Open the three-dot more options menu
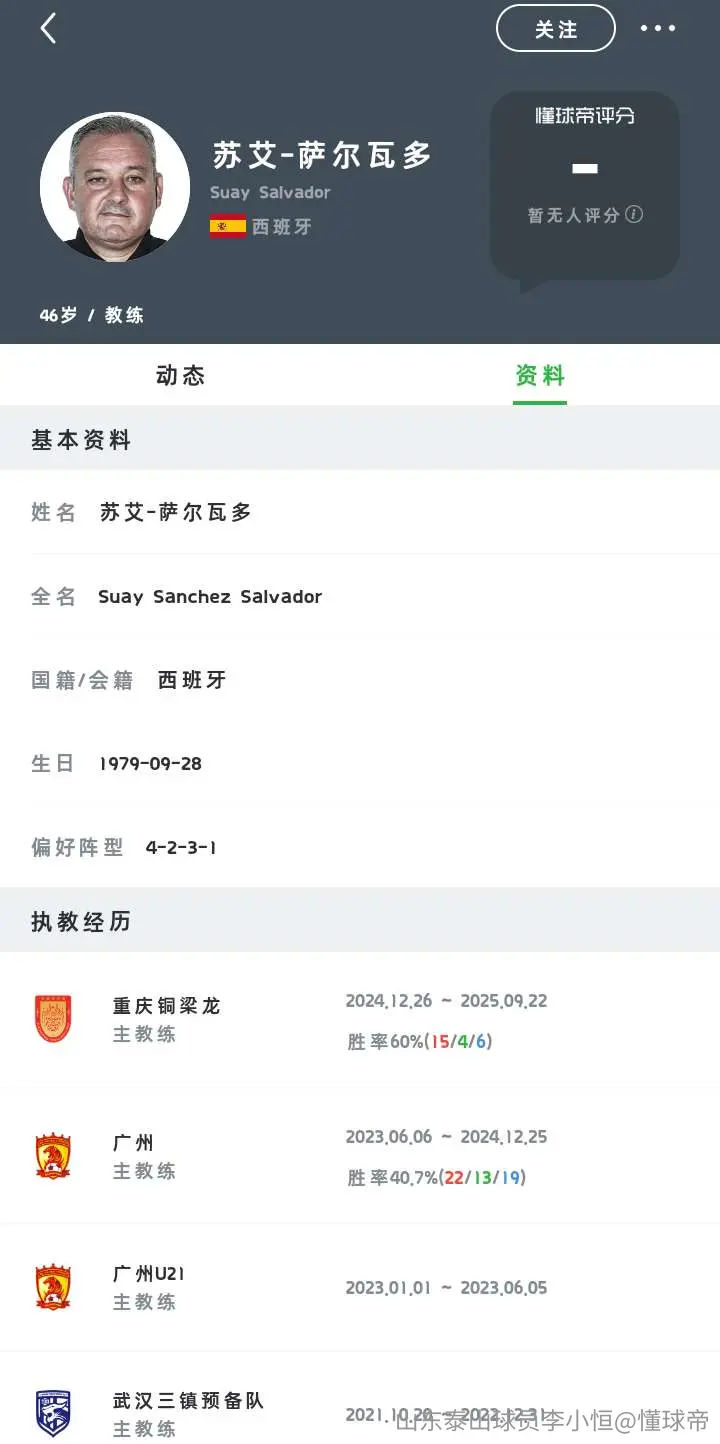 pos(657,28)
